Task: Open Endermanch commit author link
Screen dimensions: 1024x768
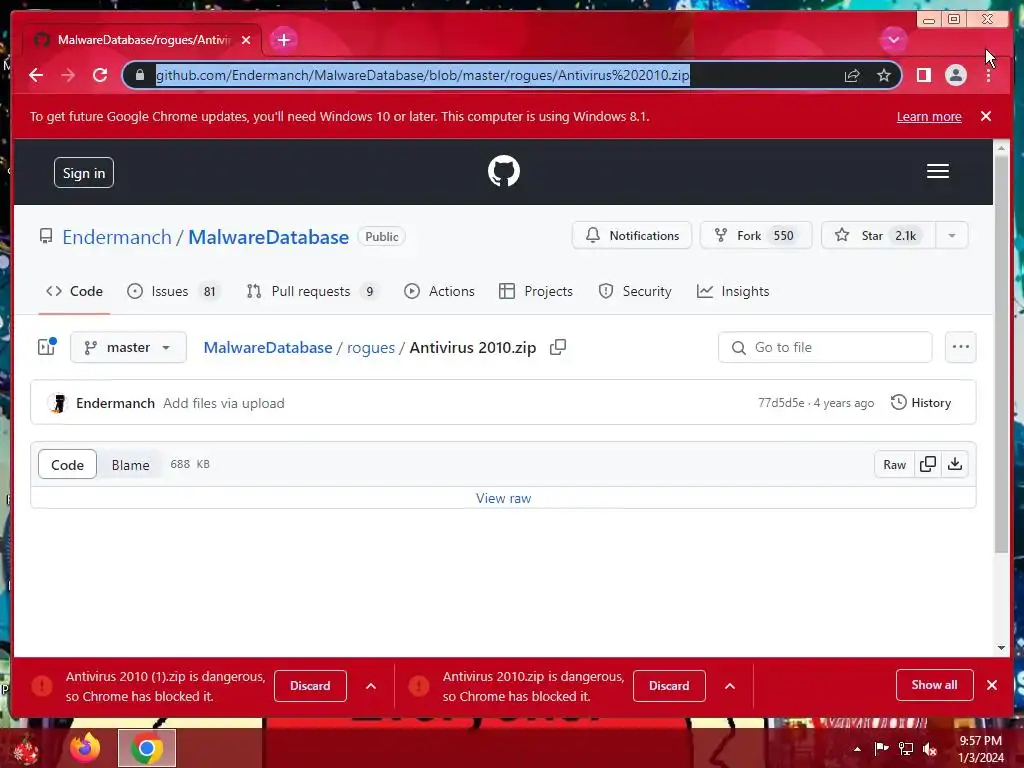Action: click(x=115, y=403)
